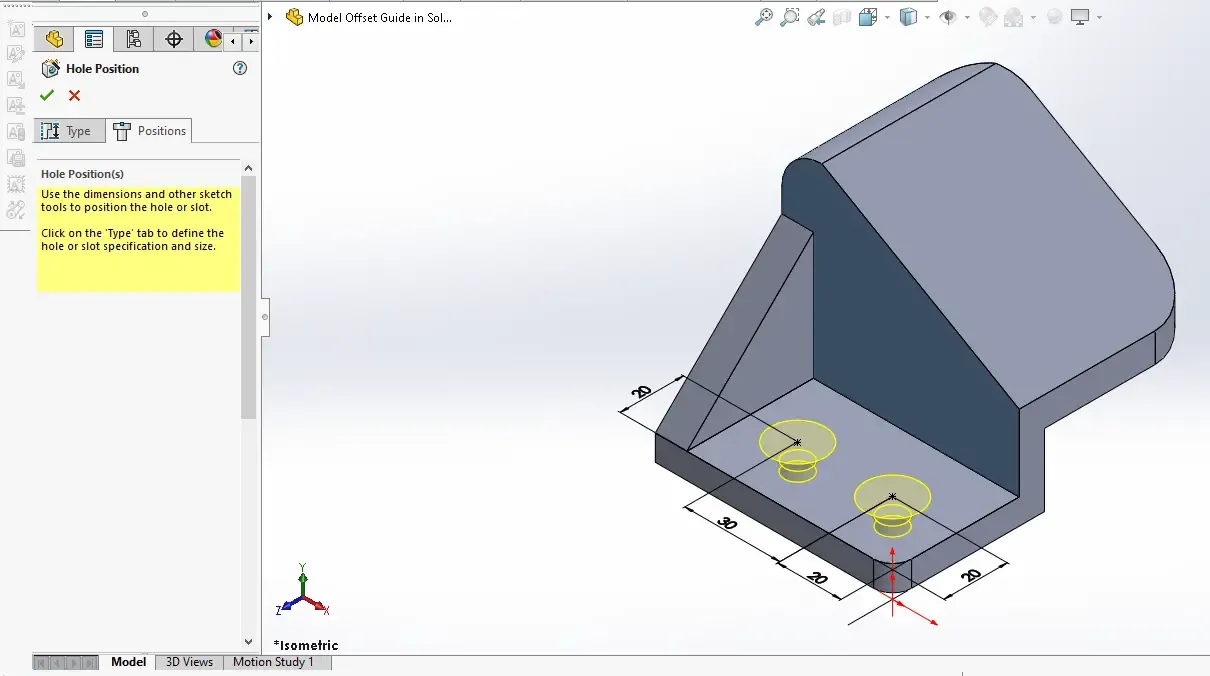The image size is (1210, 676).
Task: Switch to the Type tab
Action: 68,131
